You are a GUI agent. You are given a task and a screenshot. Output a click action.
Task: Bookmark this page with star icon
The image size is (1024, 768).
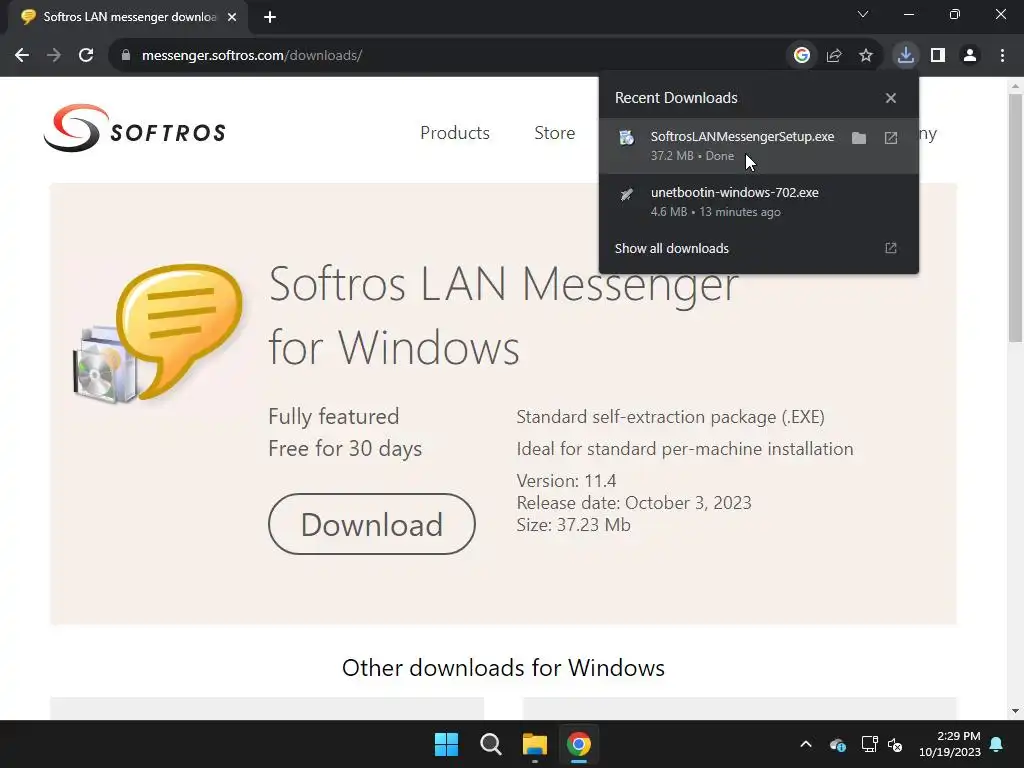tap(866, 56)
